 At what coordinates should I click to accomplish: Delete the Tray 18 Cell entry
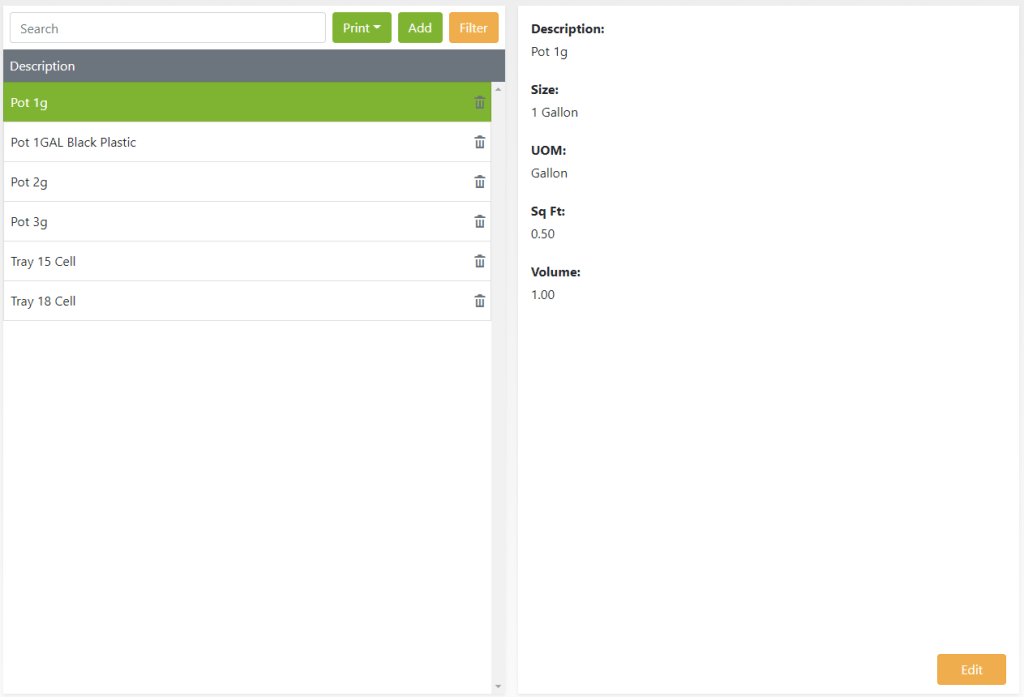(x=479, y=301)
